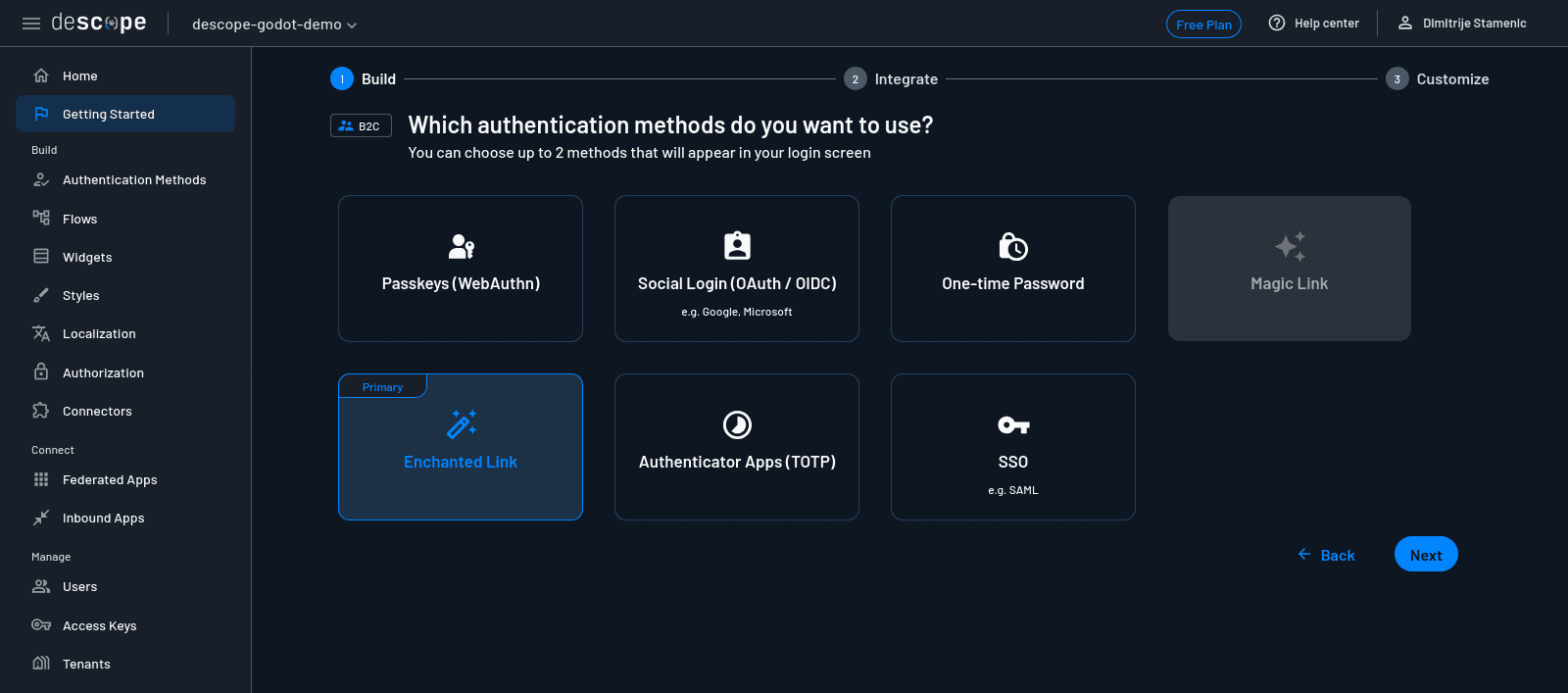The image size is (1568, 693).
Task: Expand the descope-godot-demo project dropdown
Action: 274,25
